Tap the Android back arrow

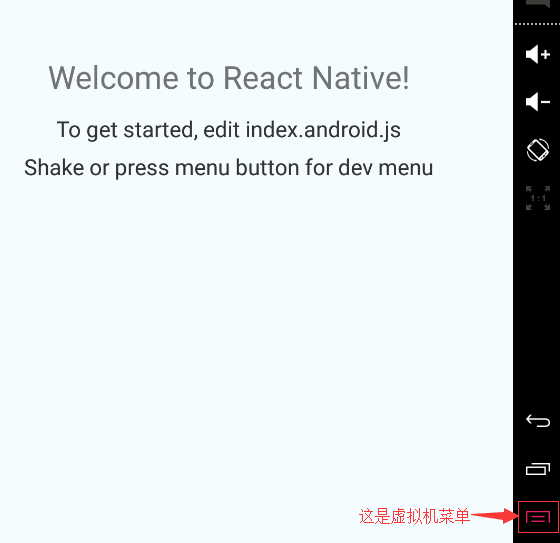[538, 420]
